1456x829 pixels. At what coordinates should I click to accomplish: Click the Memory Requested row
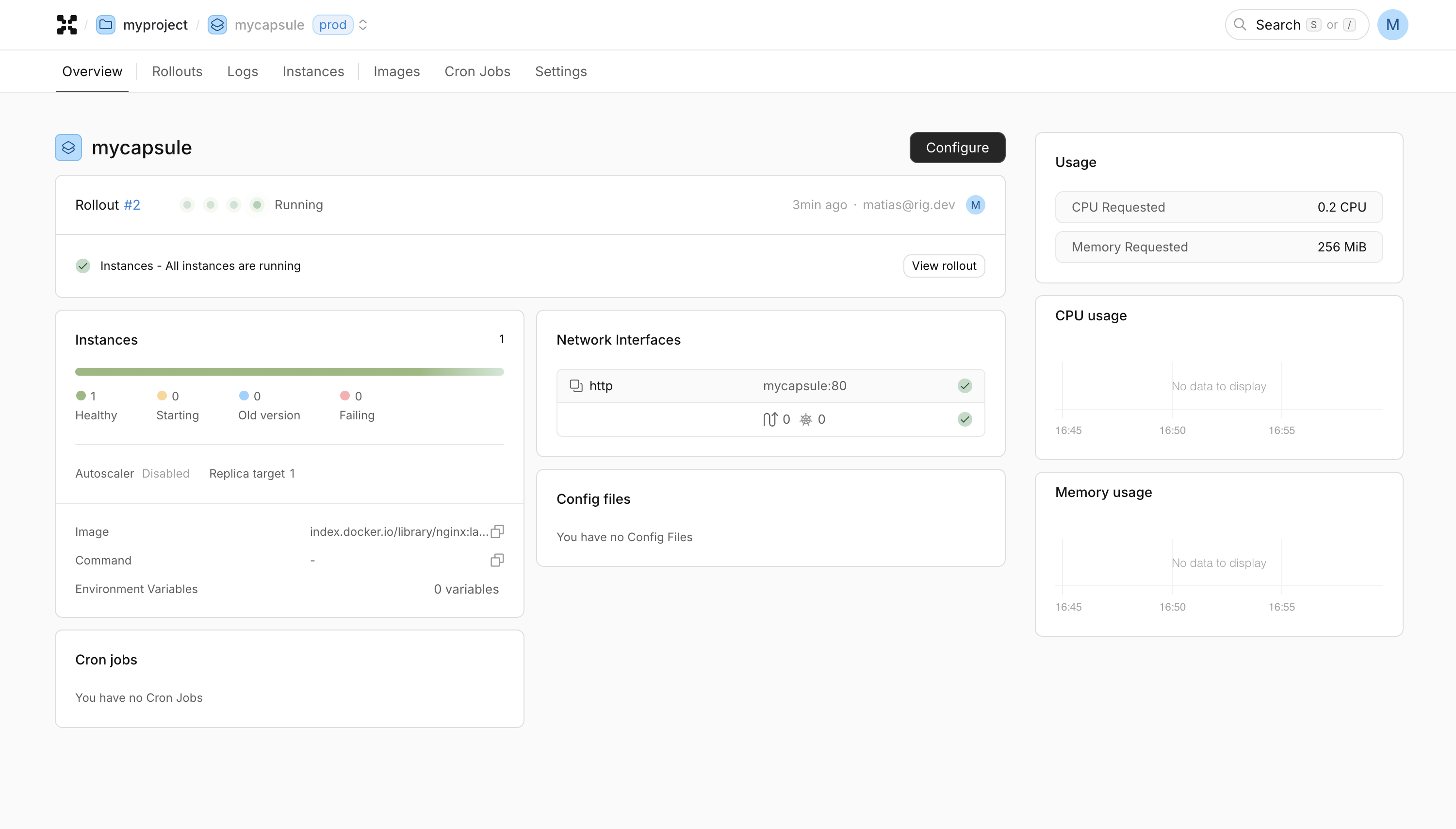(x=1219, y=247)
